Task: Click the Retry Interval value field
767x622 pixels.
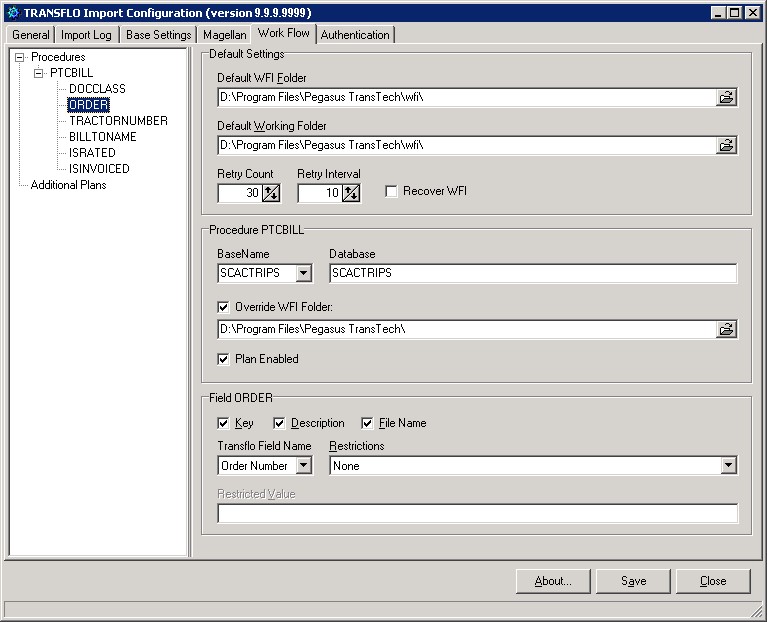Action: coord(320,193)
